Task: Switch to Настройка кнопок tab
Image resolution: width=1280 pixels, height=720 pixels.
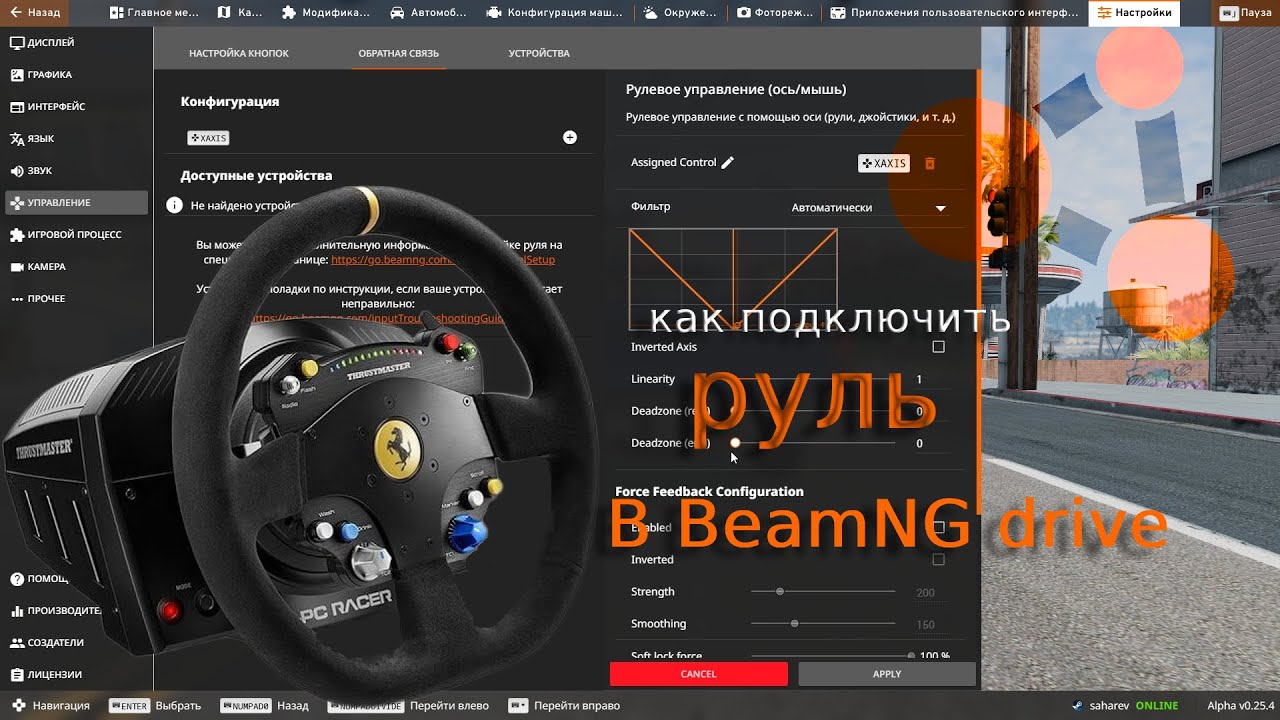Action: point(238,53)
